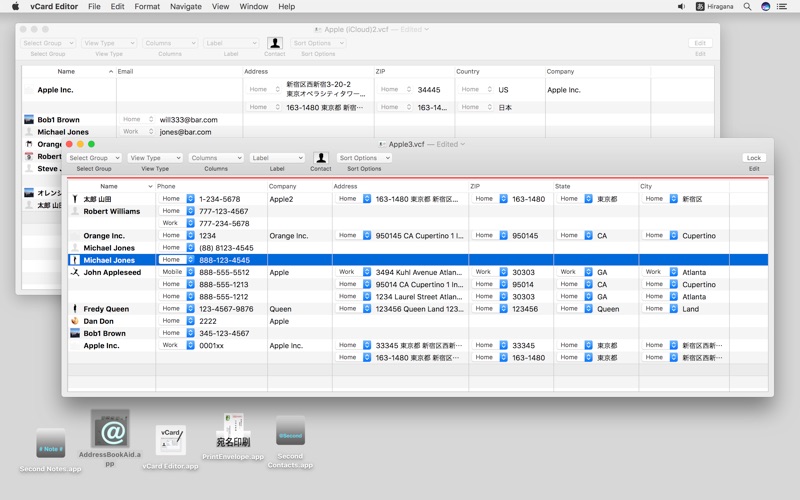
Task: Open the Window menu
Action: click(254, 6)
